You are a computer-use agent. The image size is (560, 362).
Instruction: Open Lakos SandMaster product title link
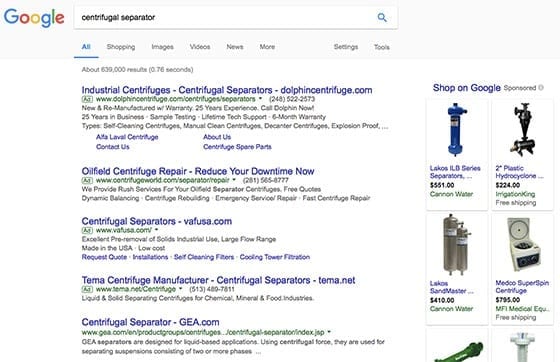[x=452, y=287]
